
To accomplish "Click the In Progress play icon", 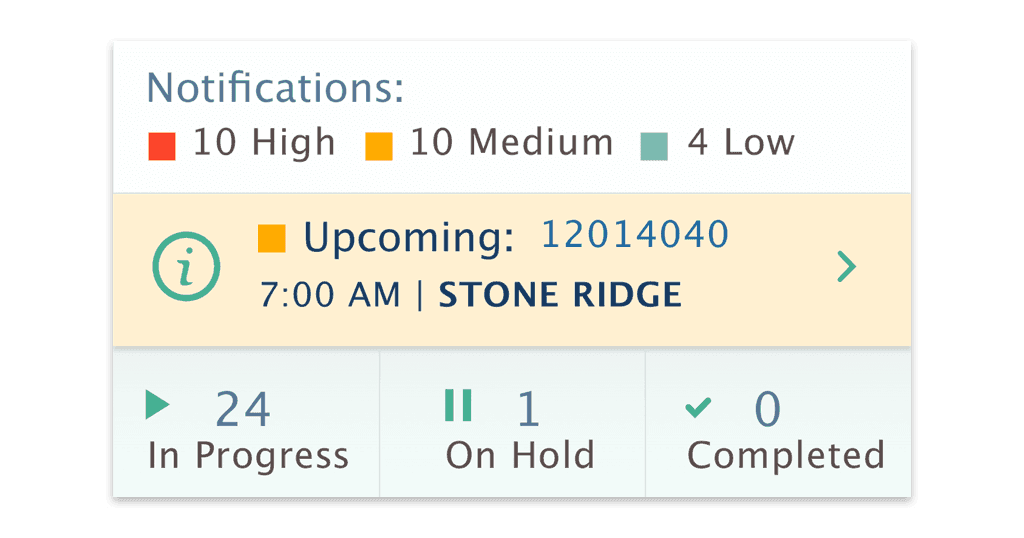I will point(157,405).
